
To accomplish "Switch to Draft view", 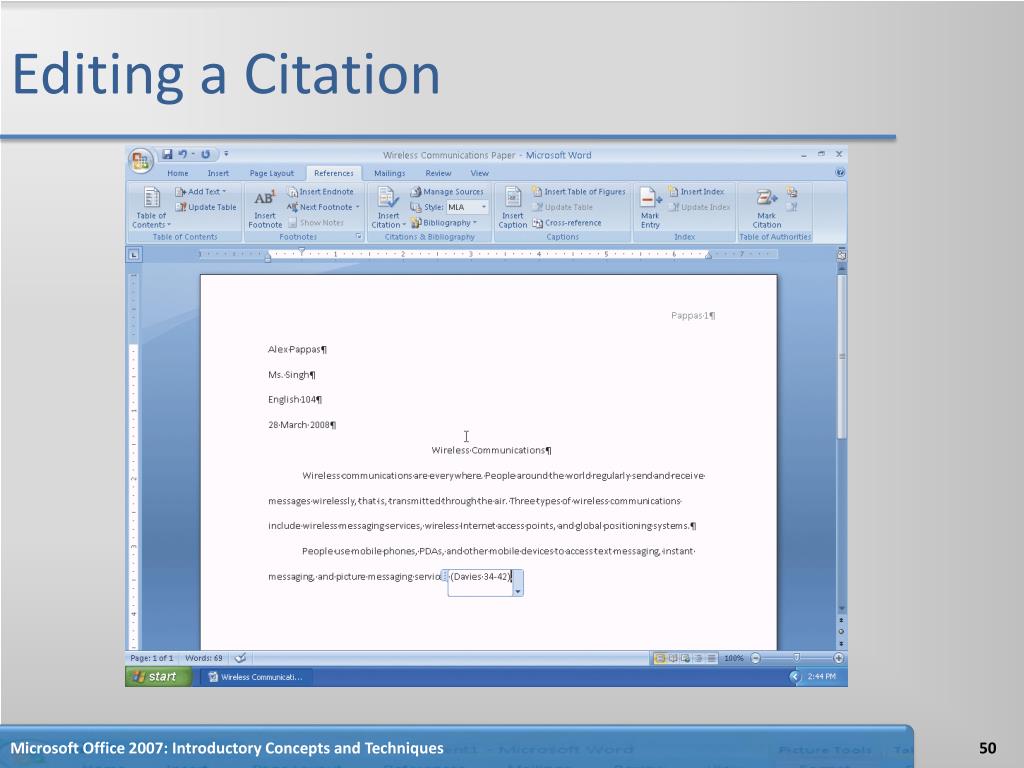I will tap(711, 658).
